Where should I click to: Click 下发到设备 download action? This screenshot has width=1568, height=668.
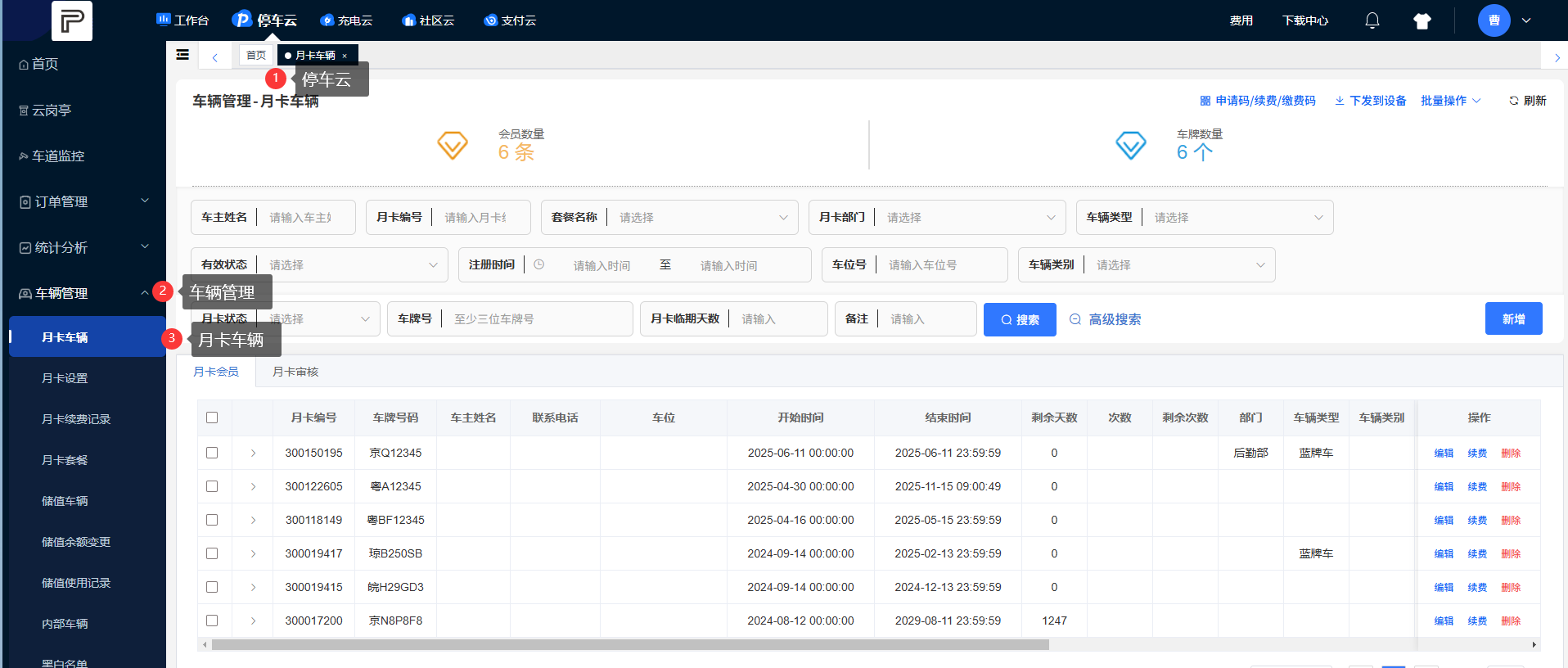point(1371,101)
